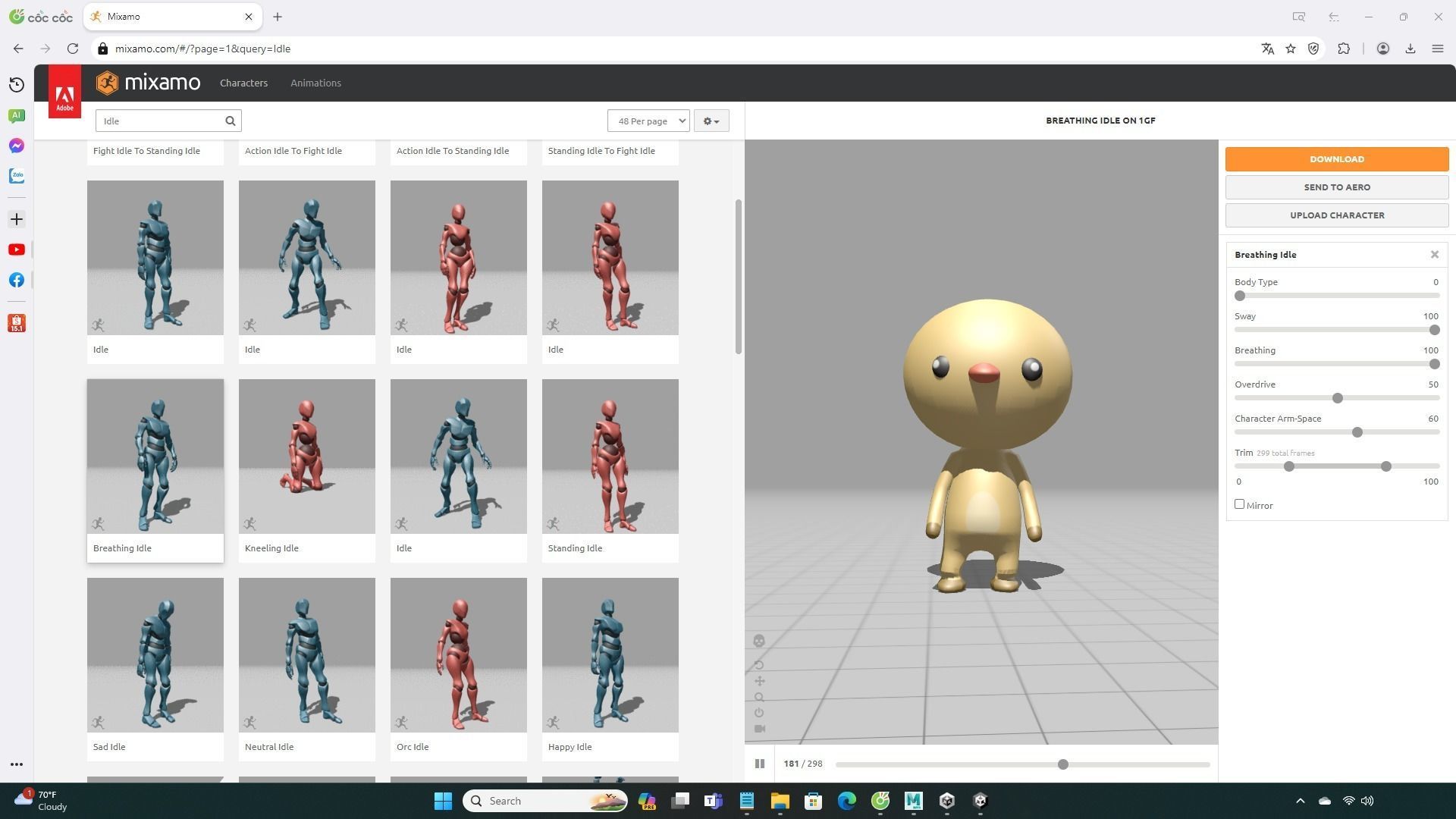The image size is (1456, 819).
Task: Show hidden icons in system tray
Action: 1300,801
